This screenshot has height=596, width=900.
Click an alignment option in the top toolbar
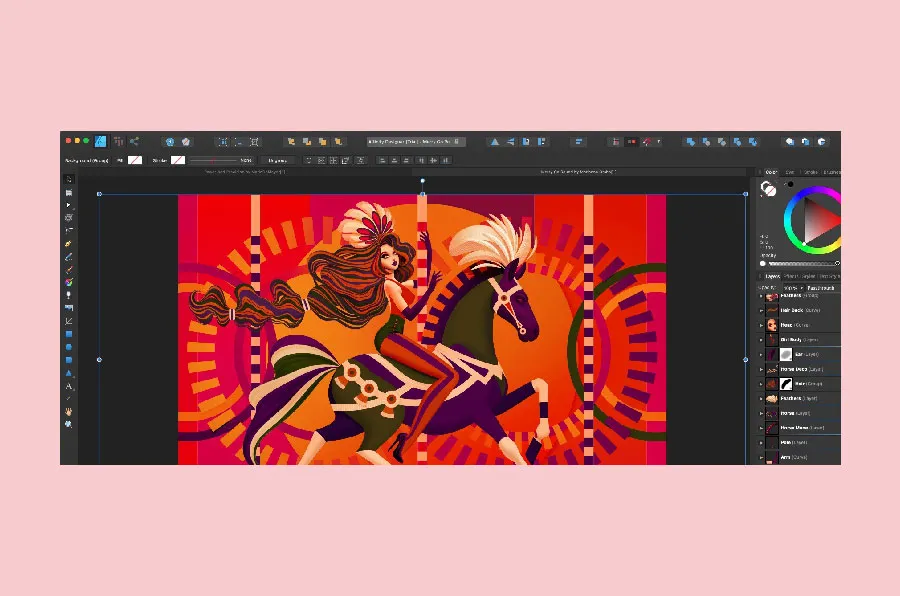579,141
